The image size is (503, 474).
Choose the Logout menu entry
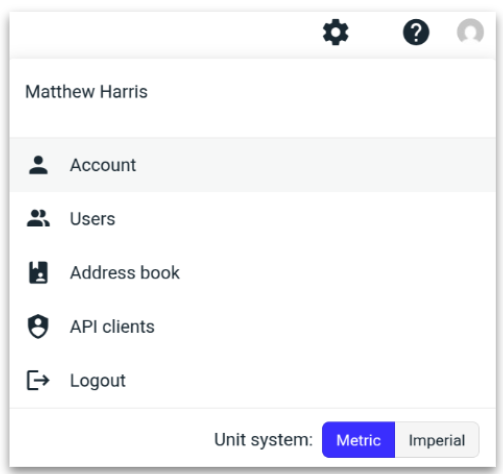tap(253, 380)
